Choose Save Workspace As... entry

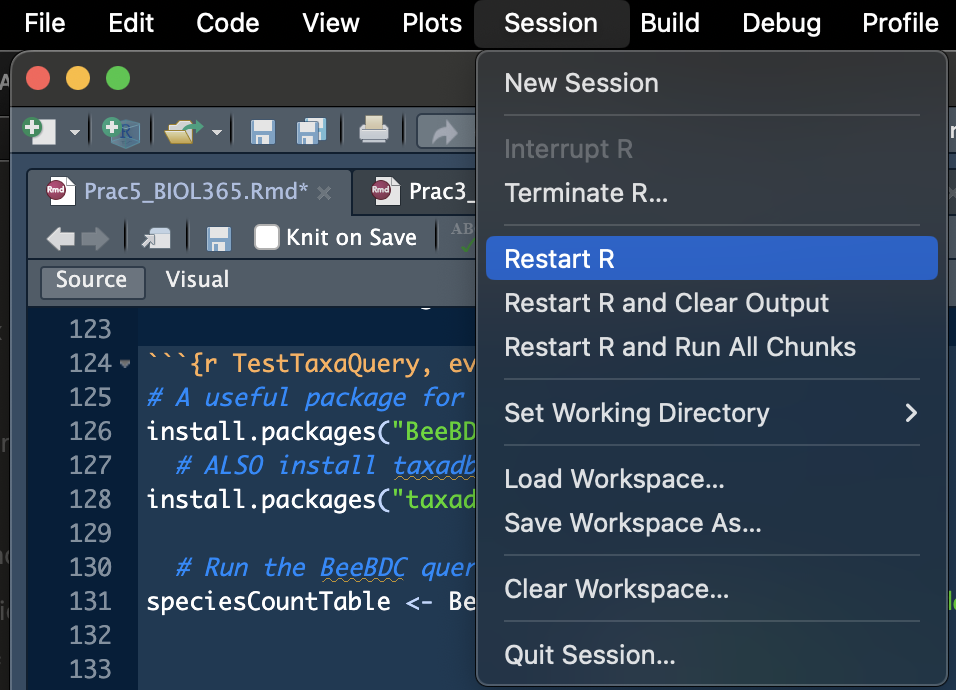(712, 523)
